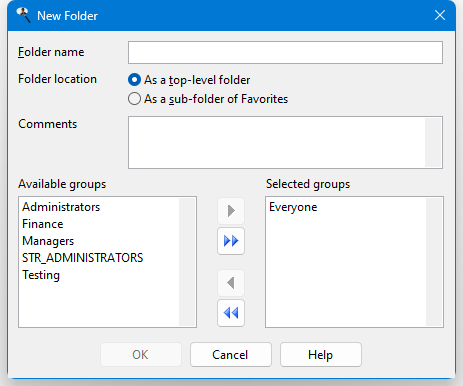The width and height of the screenshot is (463, 386).
Task: Focus the Folder name text field
Action: pyautogui.click(x=285, y=52)
